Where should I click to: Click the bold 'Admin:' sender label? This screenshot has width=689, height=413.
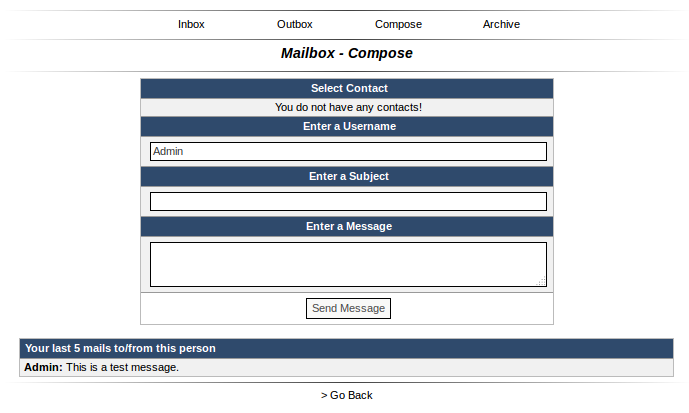pos(44,367)
